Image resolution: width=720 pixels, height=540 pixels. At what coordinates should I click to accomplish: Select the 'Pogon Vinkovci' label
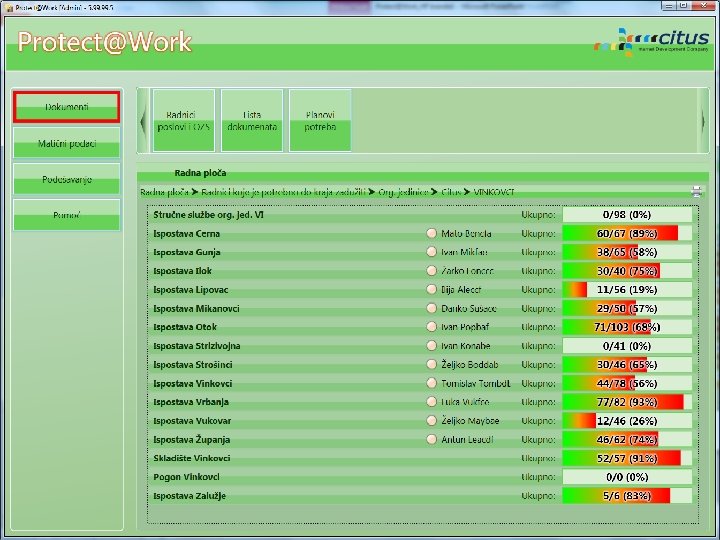tap(186, 477)
